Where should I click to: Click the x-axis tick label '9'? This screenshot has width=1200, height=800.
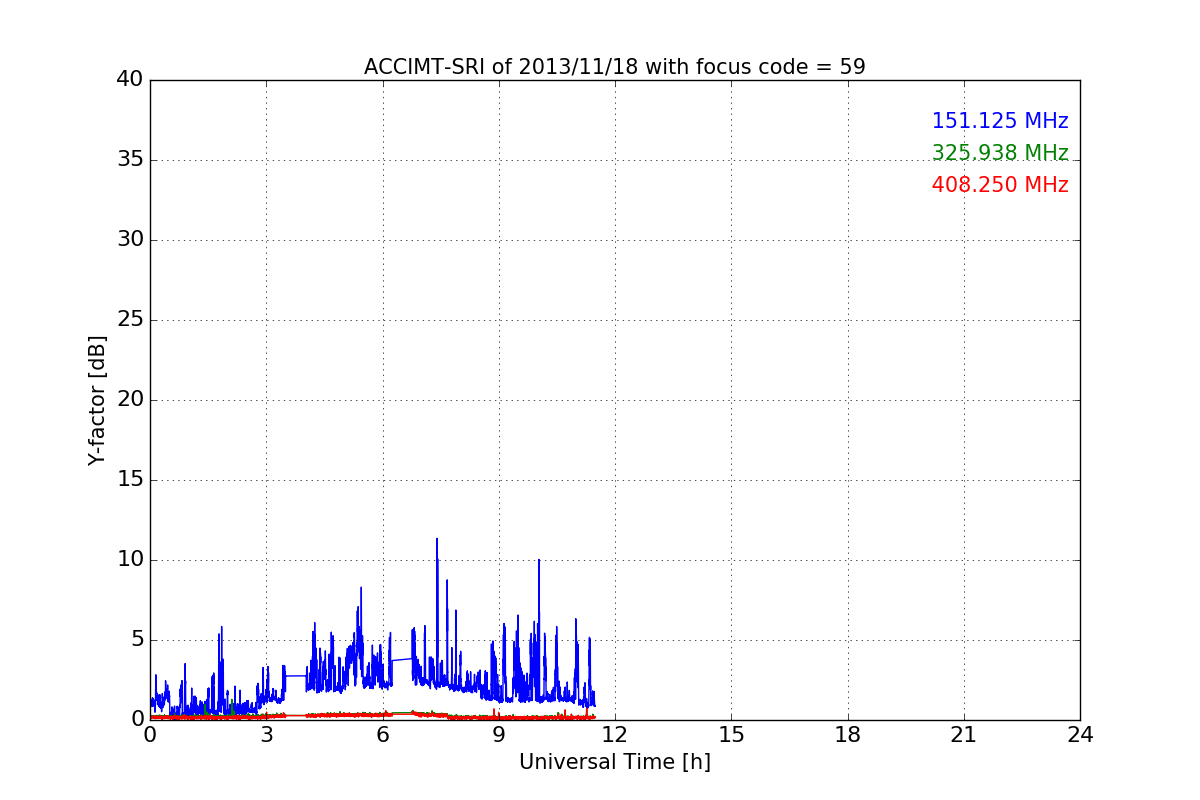coord(499,735)
